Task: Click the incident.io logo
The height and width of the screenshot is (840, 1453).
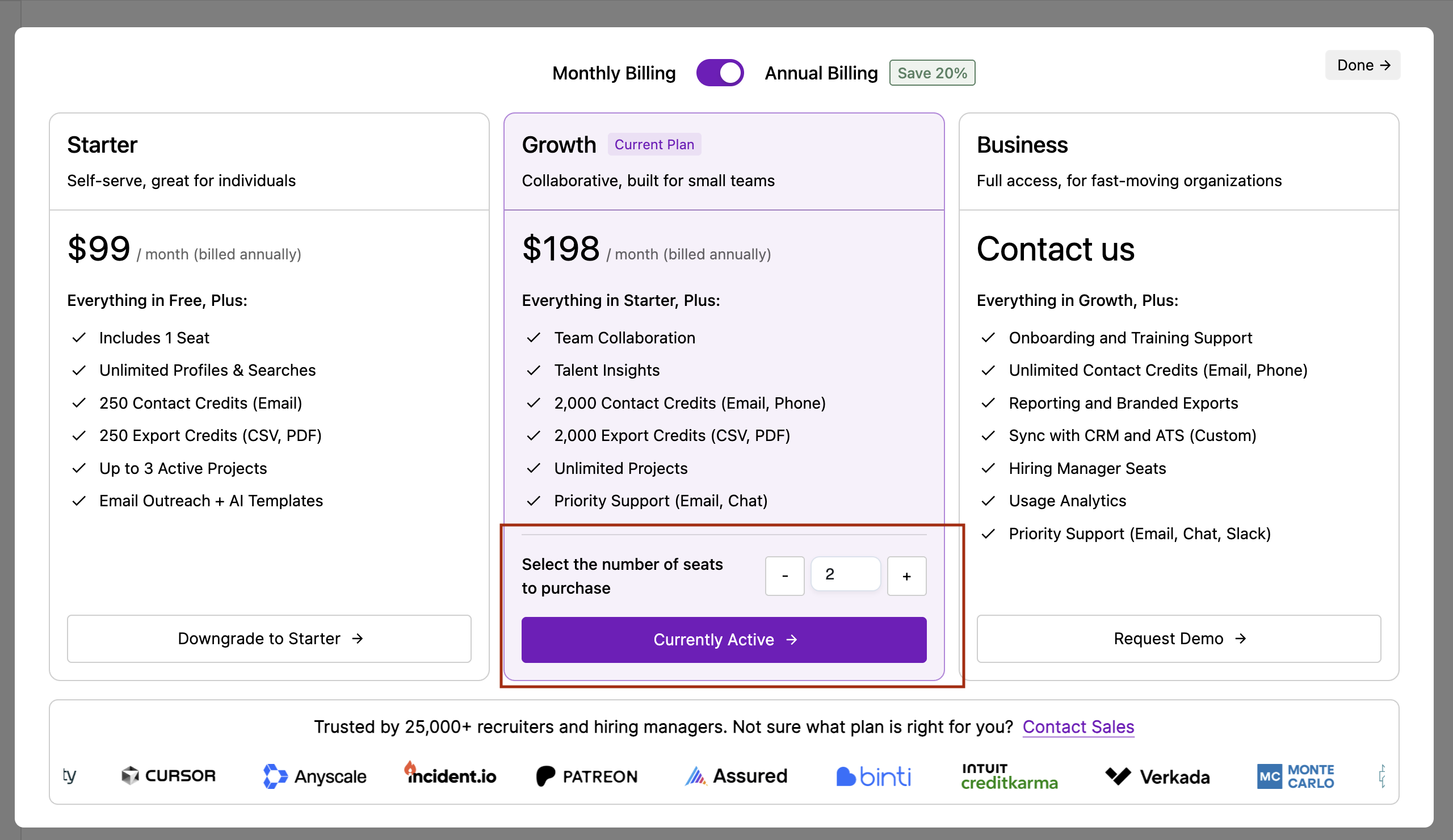Action: pyautogui.click(x=450, y=775)
